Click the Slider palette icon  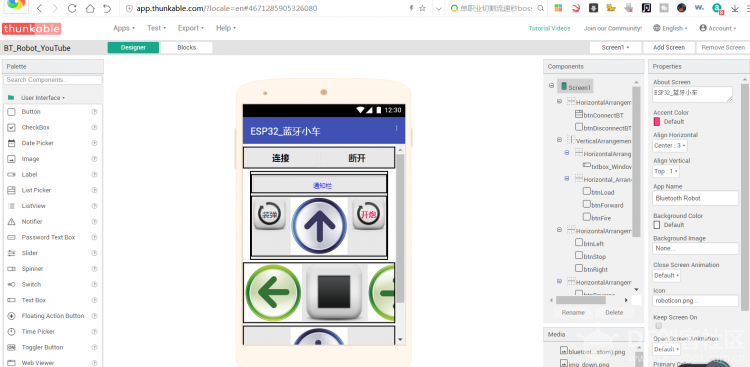(x=11, y=253)
